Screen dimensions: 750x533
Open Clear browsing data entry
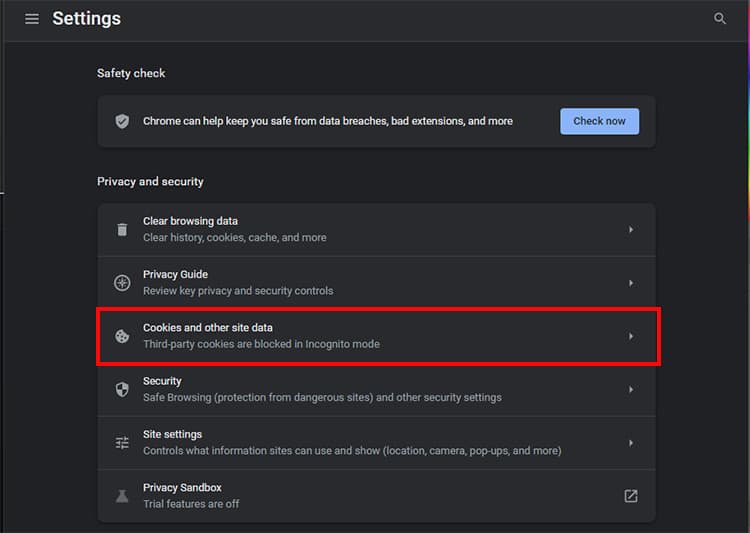click(376, 230)
